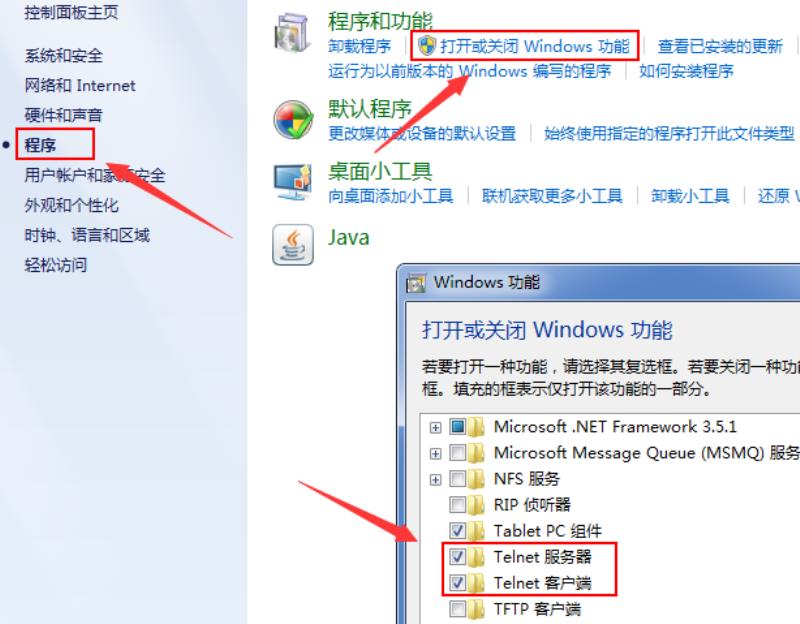Screen dimensions: 800x624
Task: Expand the Microsoft .NET Framework 3.5.1 node
Action: [435, 427]
